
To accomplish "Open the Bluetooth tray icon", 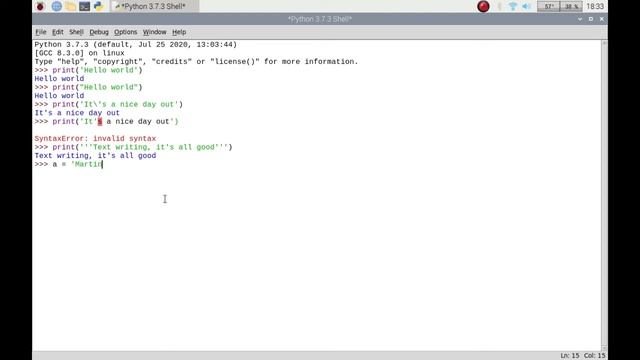I will point(500,6).
